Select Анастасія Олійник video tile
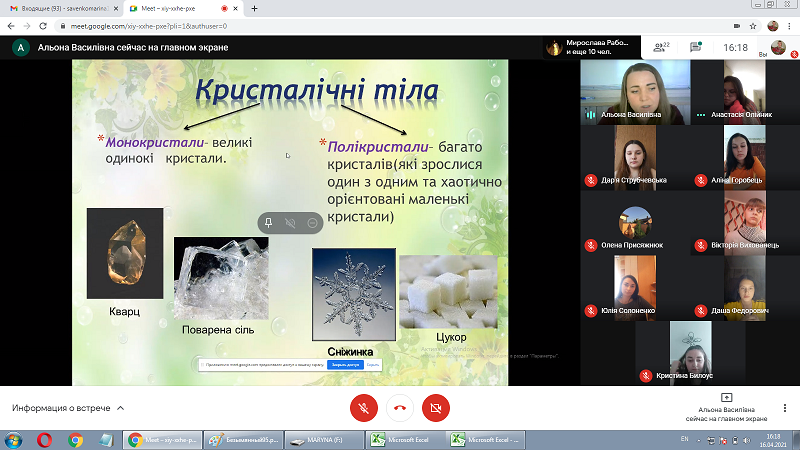The image size is (800, 450). tap(745, 92)
